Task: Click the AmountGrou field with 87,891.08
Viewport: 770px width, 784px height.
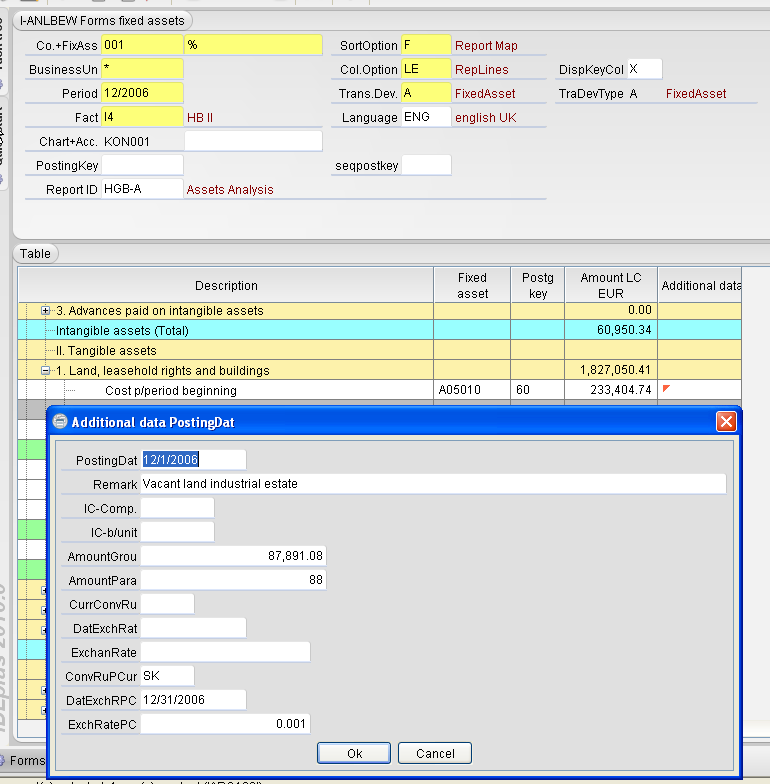Action: 234,556
